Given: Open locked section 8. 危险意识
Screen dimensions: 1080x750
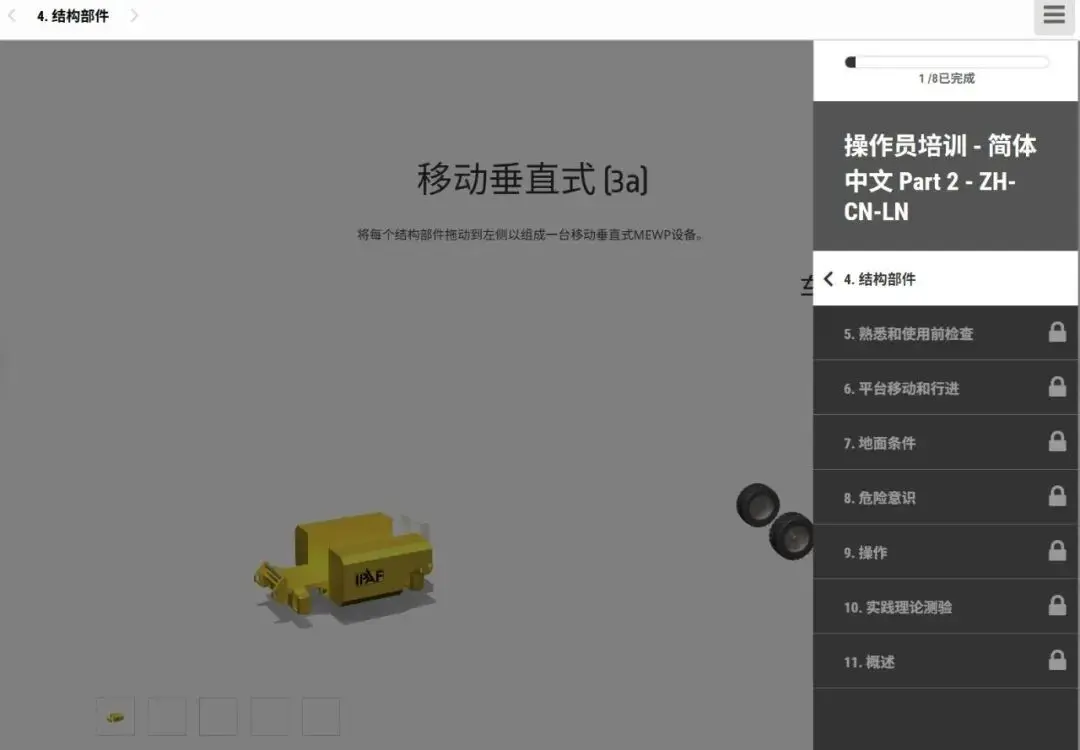Looking at the screenshot, I should pos(945,497).
